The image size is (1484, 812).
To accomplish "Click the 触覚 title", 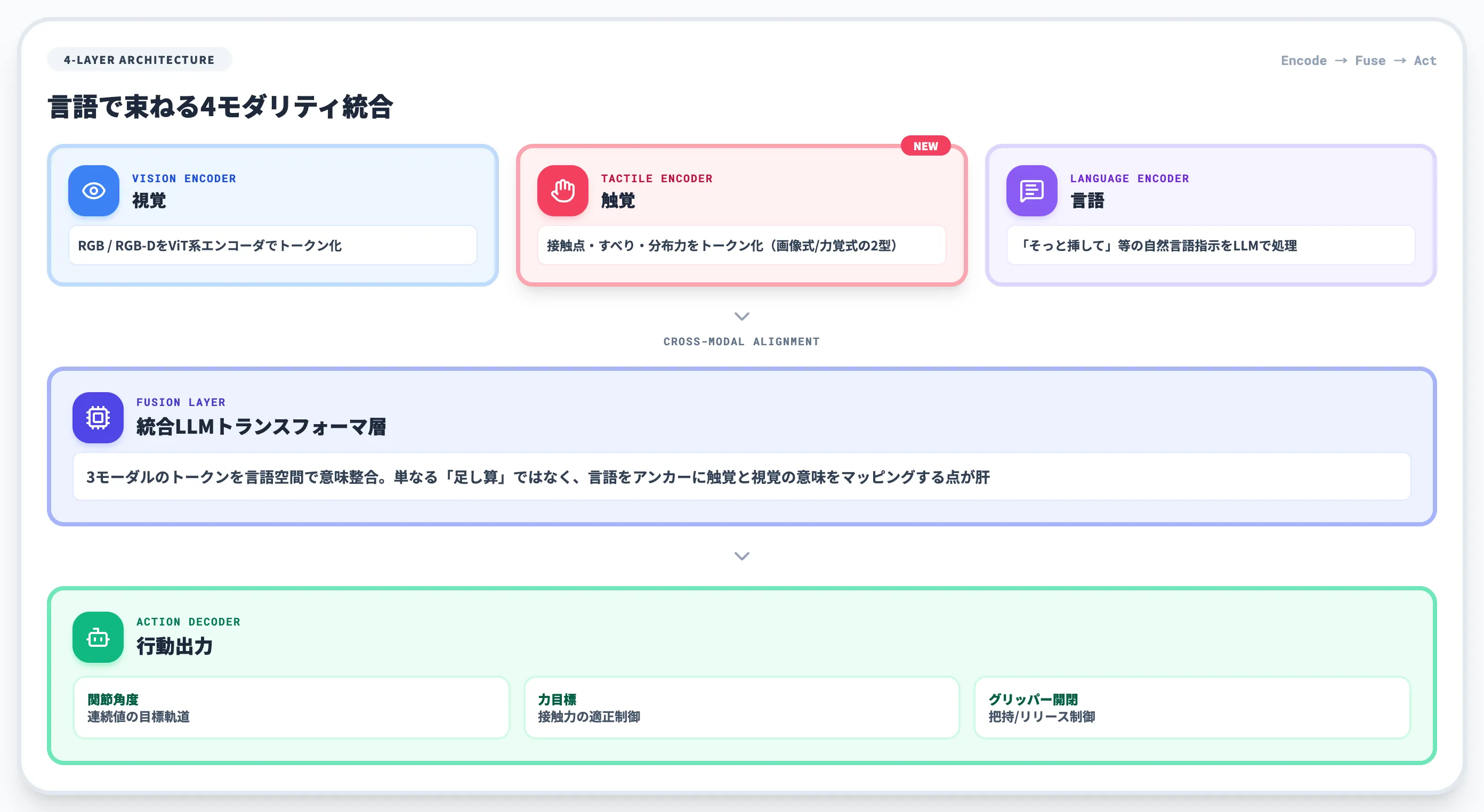I will click(618, 200).
